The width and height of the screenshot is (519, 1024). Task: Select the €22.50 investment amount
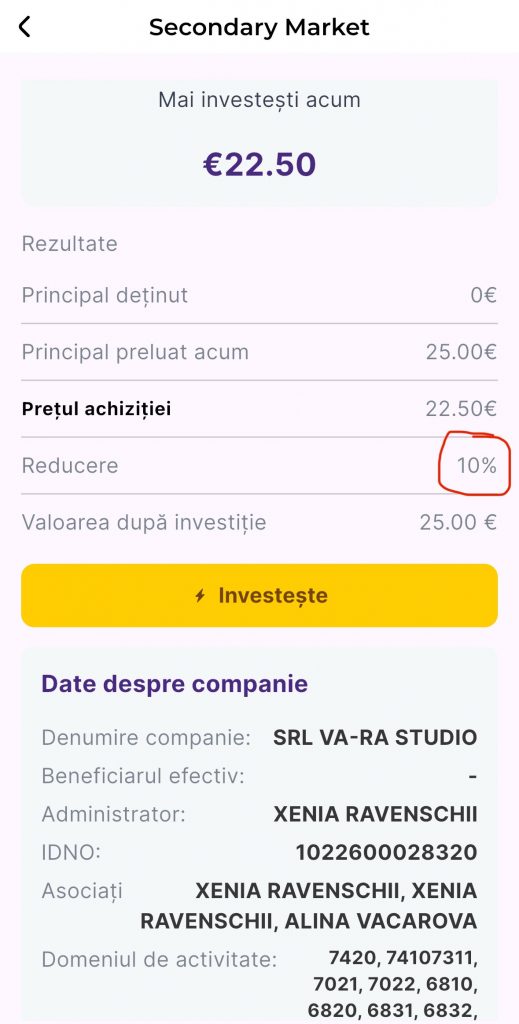pos(259,164)
